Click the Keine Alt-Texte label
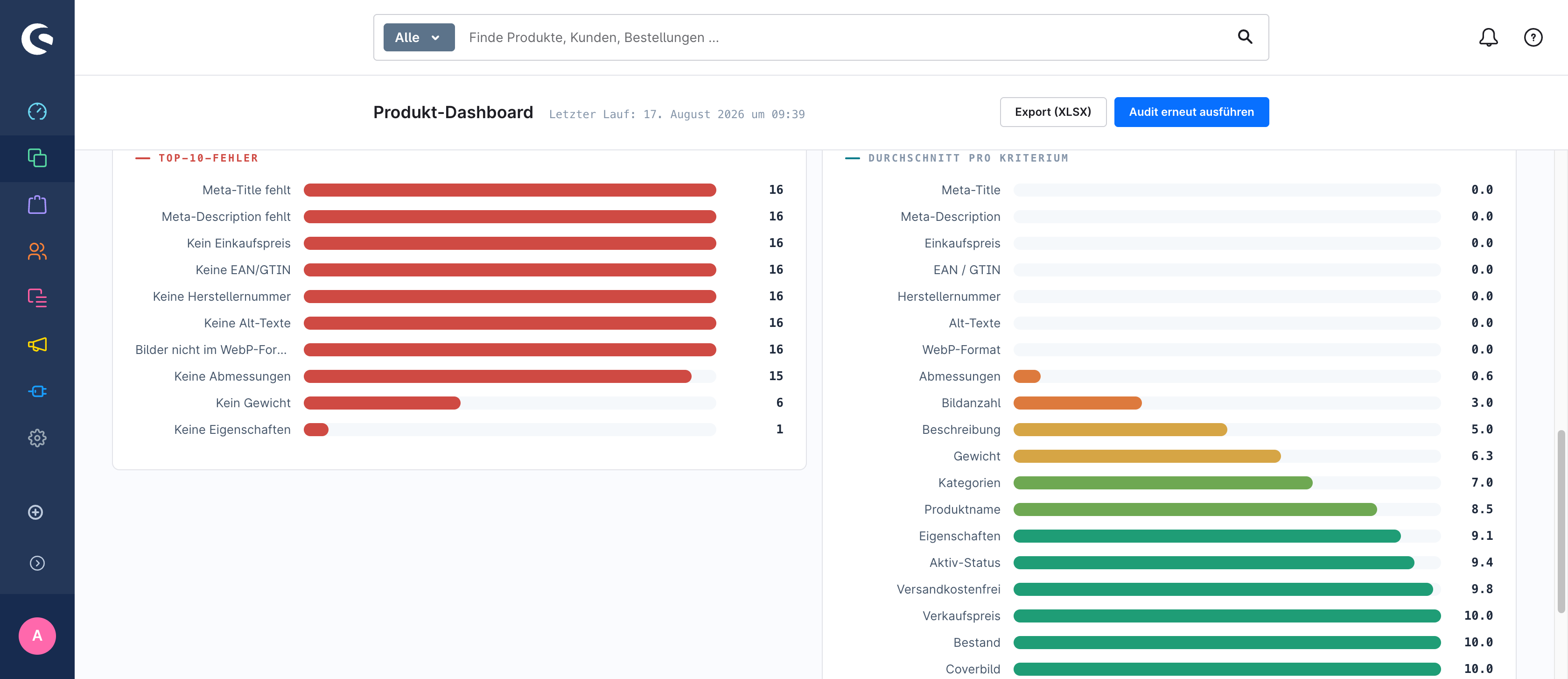This screenshot has width=1568, height=679. pyautogui.click(x=247, y=323)
